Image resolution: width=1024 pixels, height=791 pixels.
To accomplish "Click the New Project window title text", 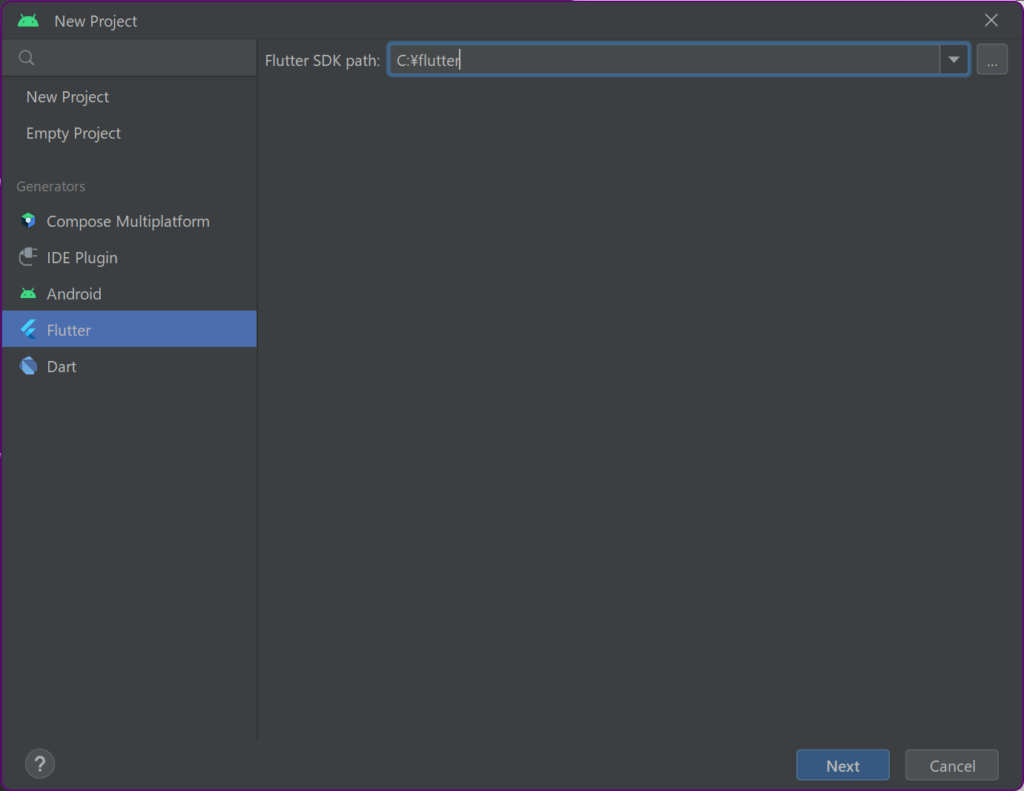I will [95, 21].
